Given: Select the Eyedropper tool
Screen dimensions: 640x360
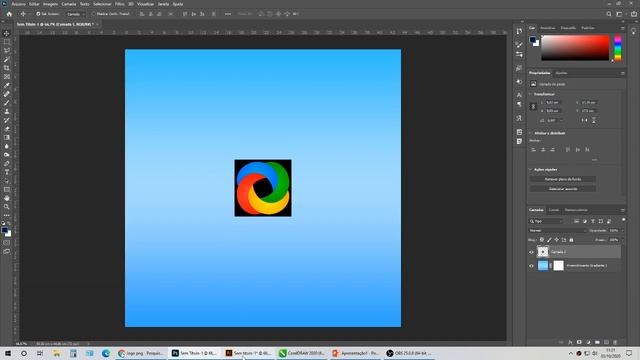Looking at the screenshot, I should click(7, 85).
